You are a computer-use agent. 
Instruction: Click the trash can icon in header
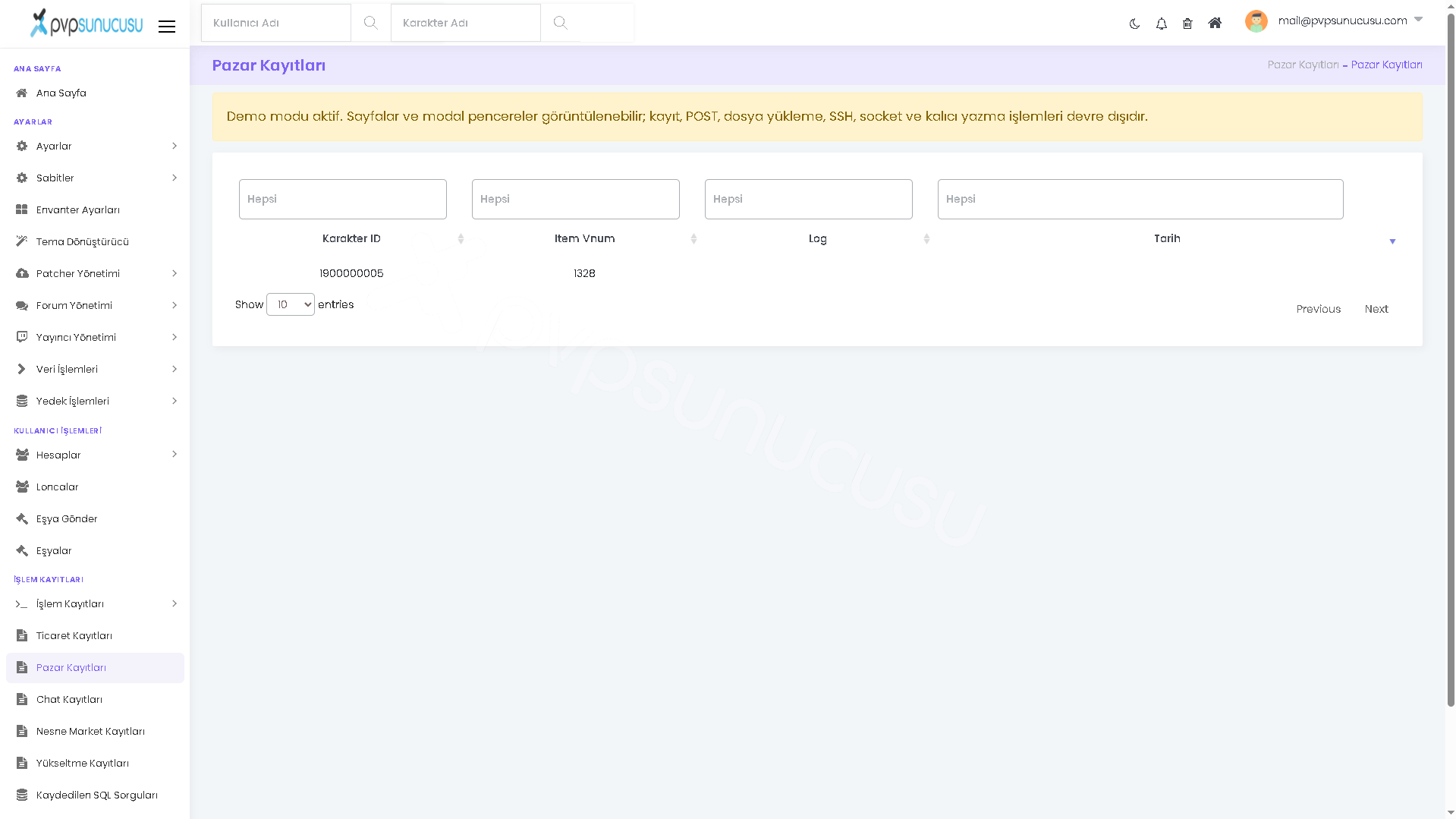point(1187,24)
